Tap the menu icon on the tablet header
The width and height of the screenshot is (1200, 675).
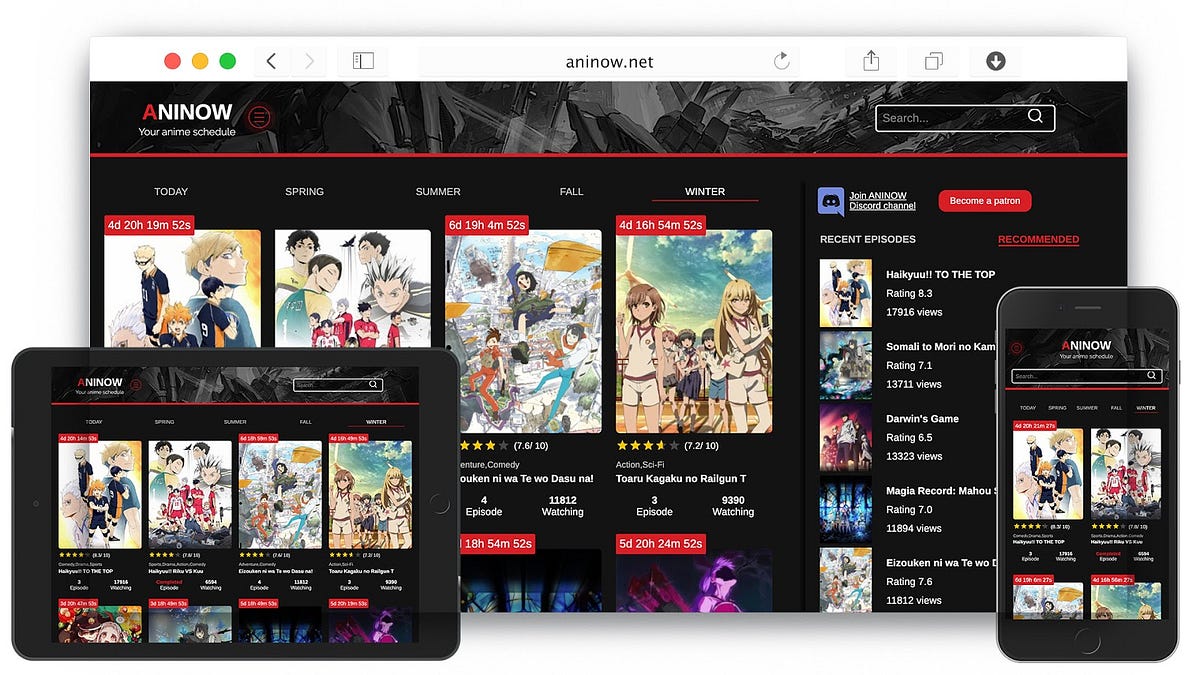click(135, 384)
